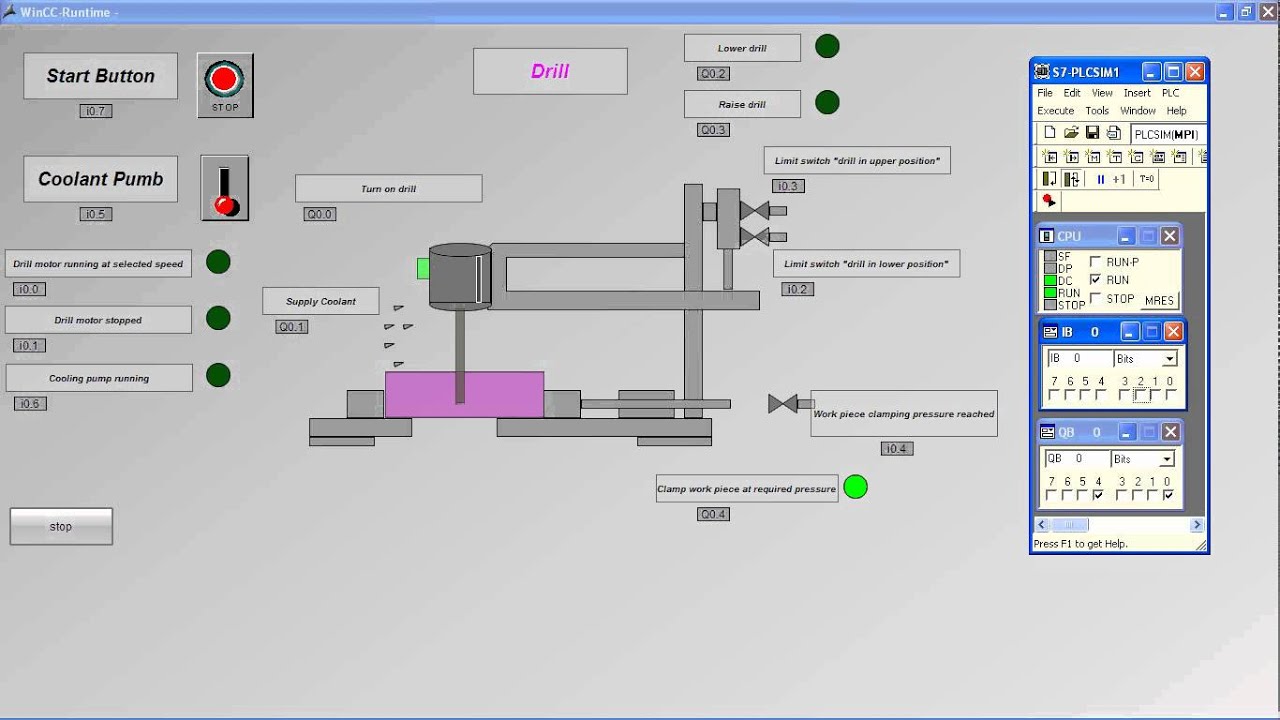Save the simulation with the floppy icon
The height and width of the screenshot is (720, 1280).
(x=1092, y=133)
